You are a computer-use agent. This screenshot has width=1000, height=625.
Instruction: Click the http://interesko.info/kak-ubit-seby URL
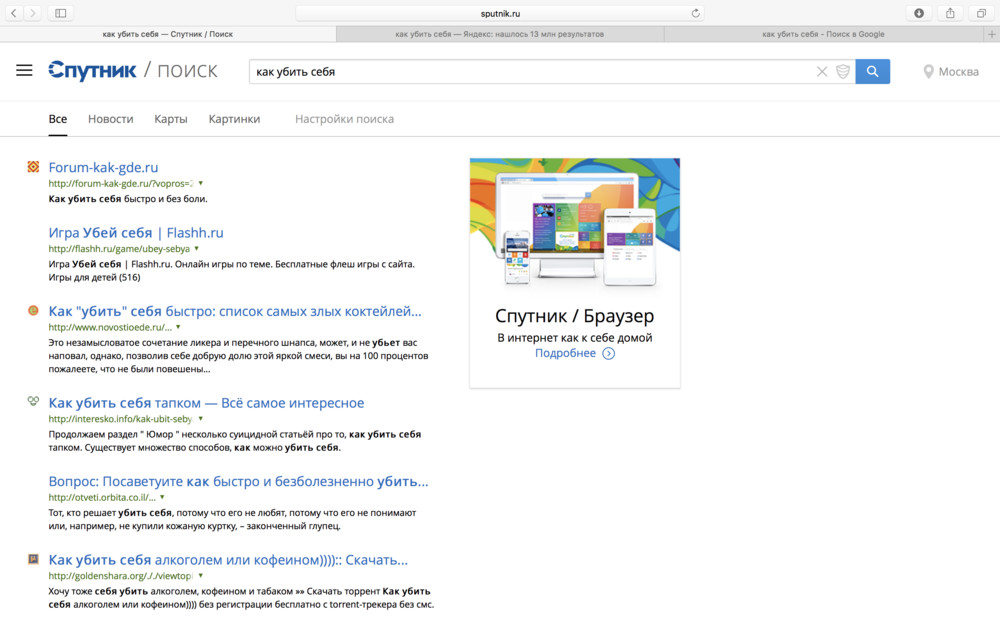point(121,418)
